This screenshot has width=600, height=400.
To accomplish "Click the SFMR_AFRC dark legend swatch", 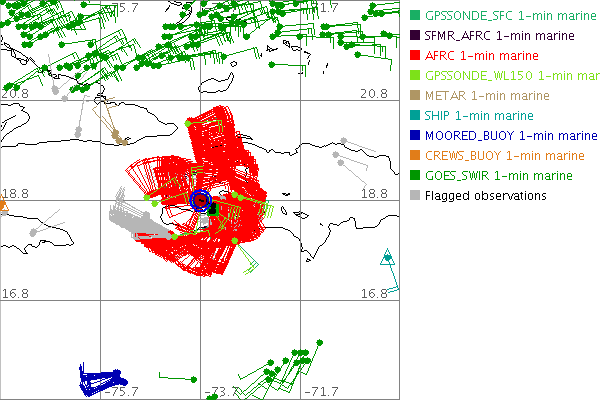I will click(x=414, y=36).
